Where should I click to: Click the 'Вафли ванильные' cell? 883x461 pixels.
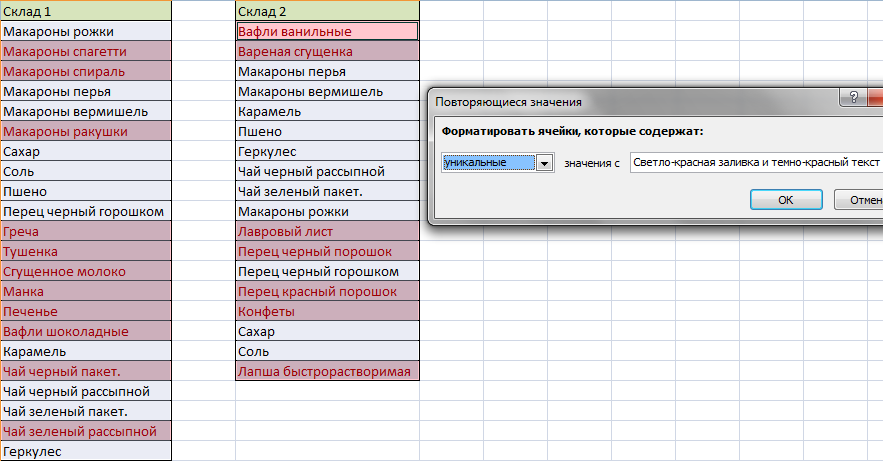point(327,31)
